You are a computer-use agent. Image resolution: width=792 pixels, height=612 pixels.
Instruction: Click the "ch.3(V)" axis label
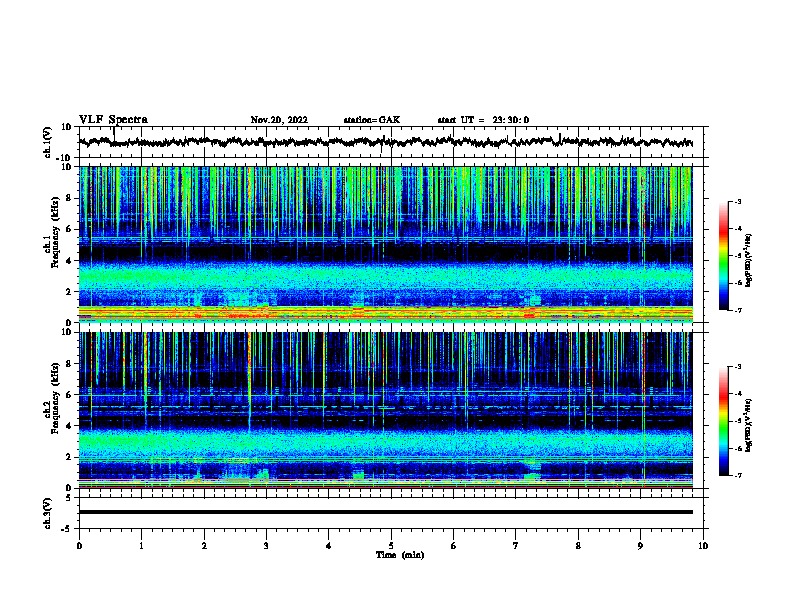(48, 513)
